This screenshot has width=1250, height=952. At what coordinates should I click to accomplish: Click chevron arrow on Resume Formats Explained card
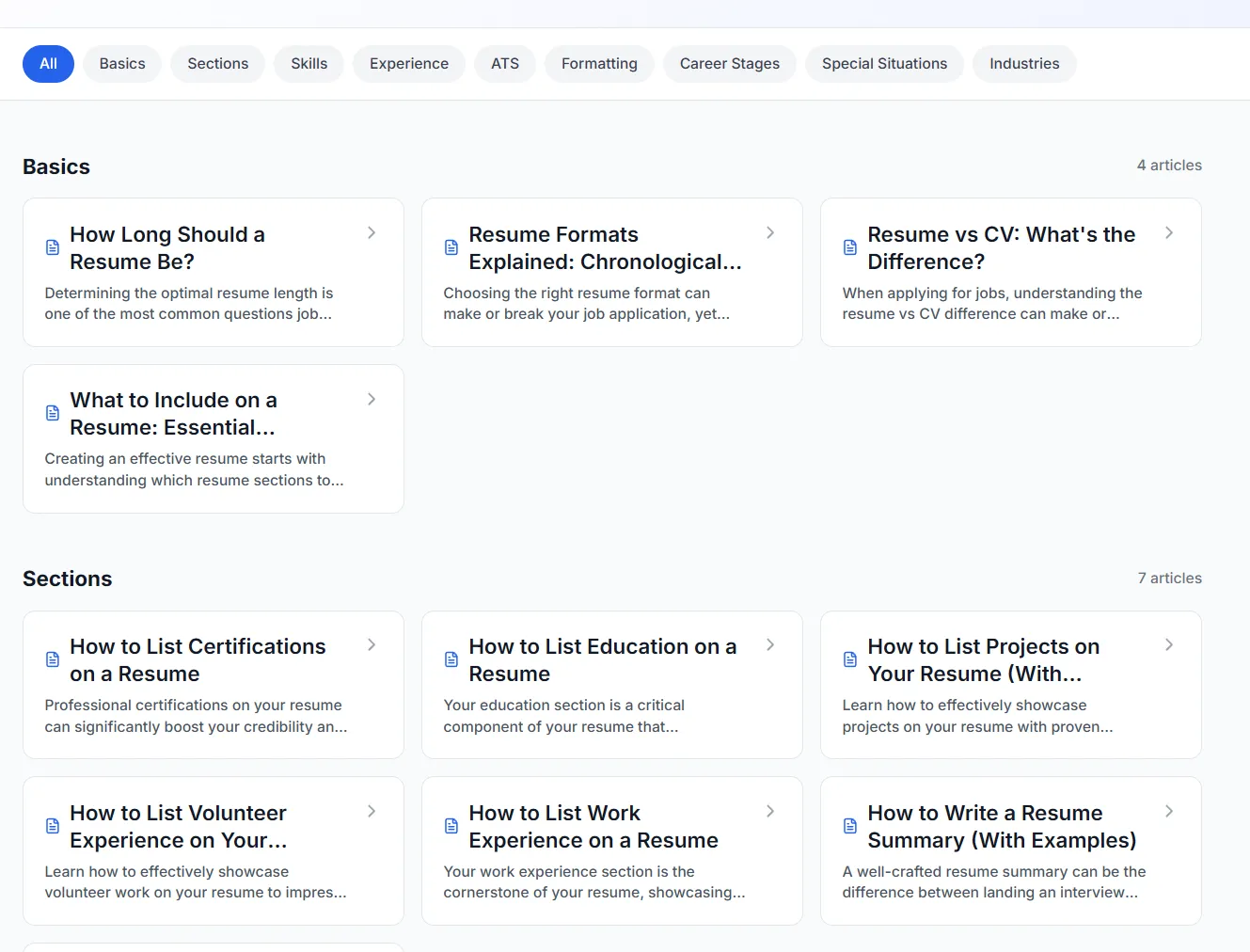pos(770,232)
